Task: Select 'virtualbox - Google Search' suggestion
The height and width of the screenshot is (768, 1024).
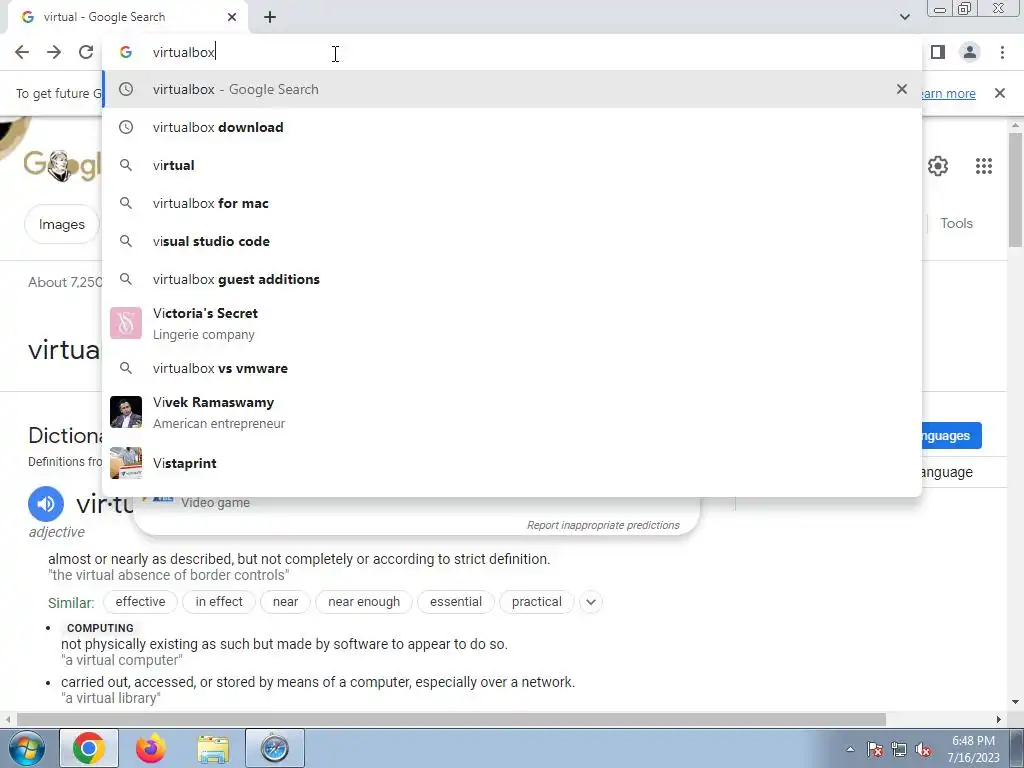Action: (x=512, y=89)
